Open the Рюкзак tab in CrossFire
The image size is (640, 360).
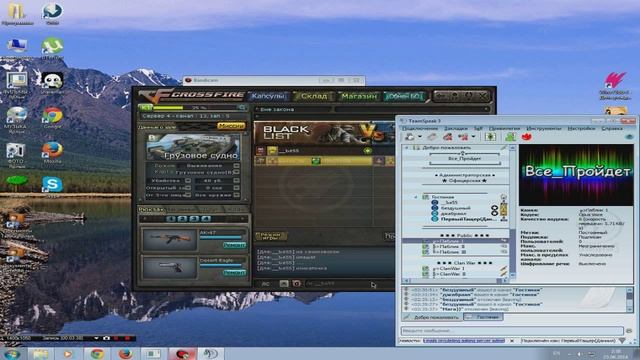point(151,209)
